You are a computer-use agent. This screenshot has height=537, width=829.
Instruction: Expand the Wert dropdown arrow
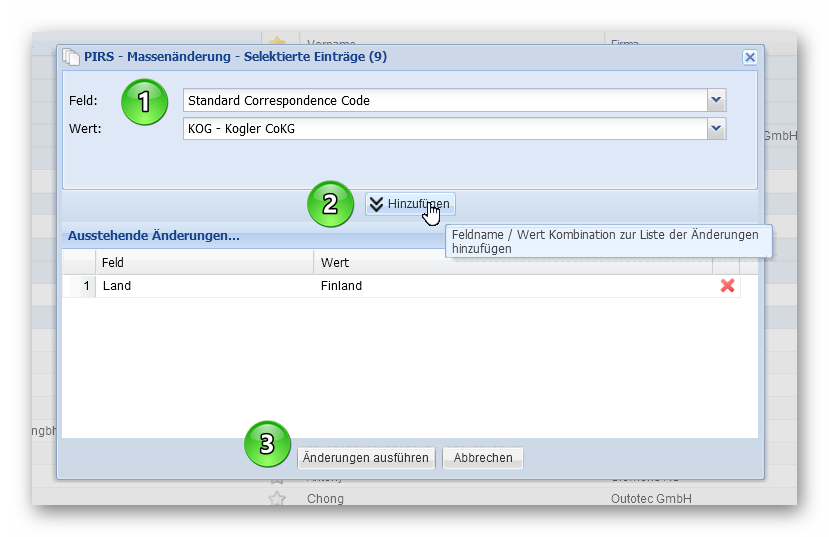(716, 128)
